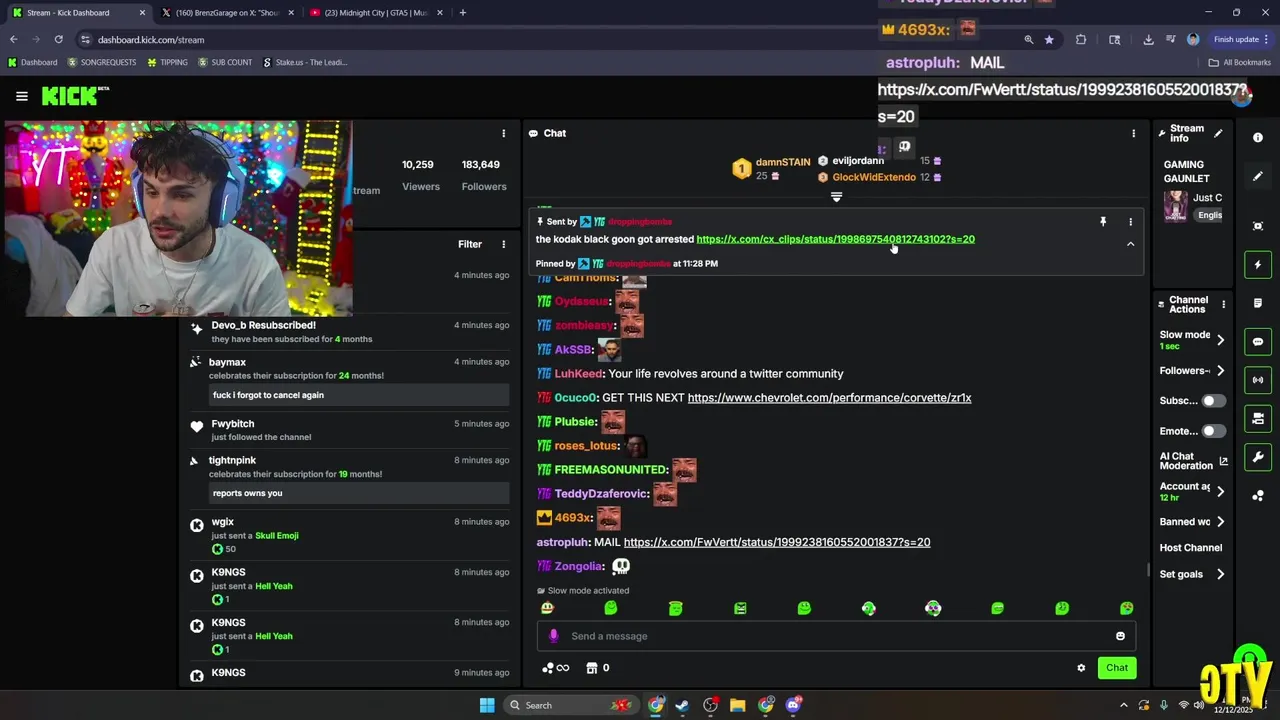Click the document notes icon in the right sidebar
This screenshot has height=720, width=1280.
click(1258, 303)
